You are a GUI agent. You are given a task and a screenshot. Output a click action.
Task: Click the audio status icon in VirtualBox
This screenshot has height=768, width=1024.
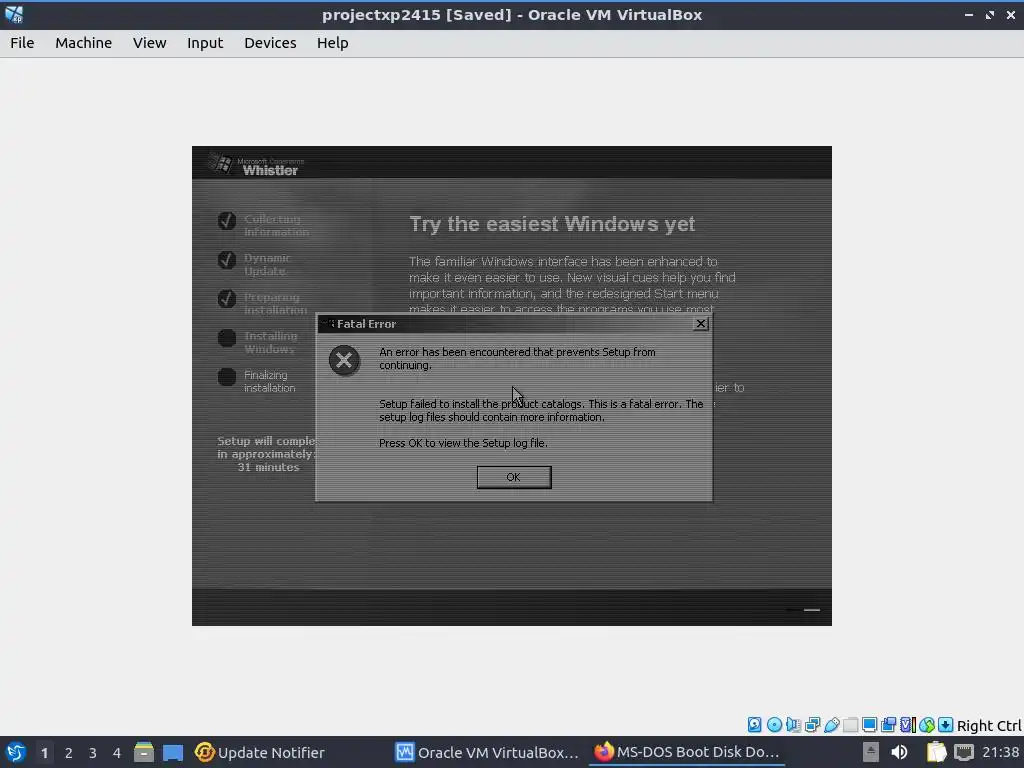tap(793, 724)
